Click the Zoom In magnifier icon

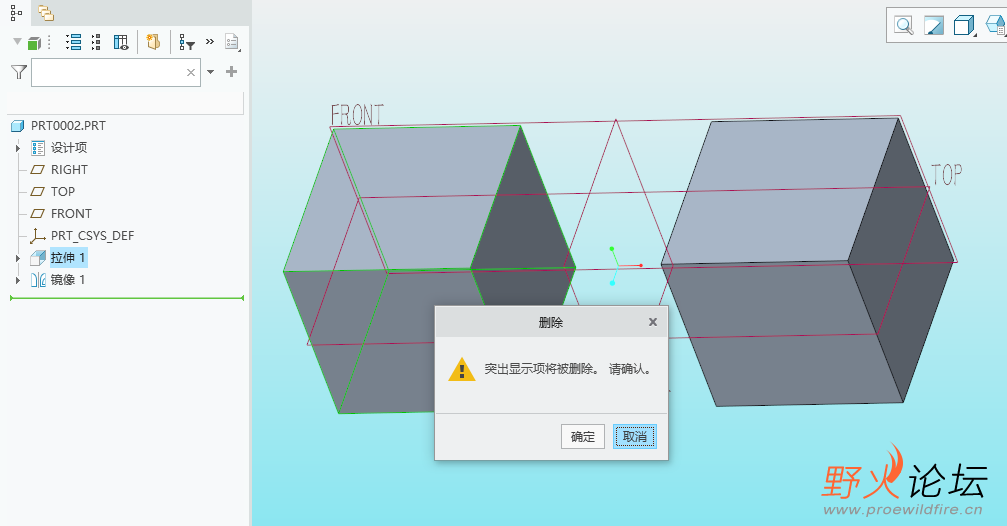tap(904, 26)
